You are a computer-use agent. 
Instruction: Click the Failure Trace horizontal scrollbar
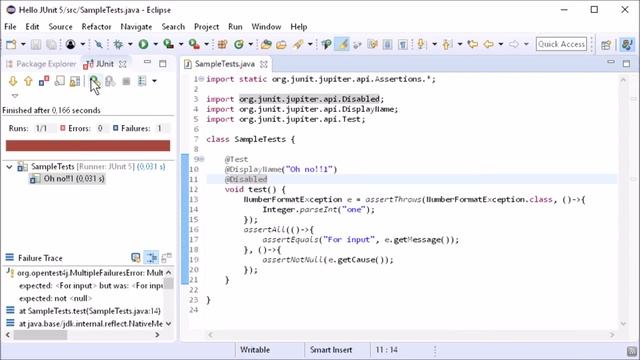tap(83, 335)
